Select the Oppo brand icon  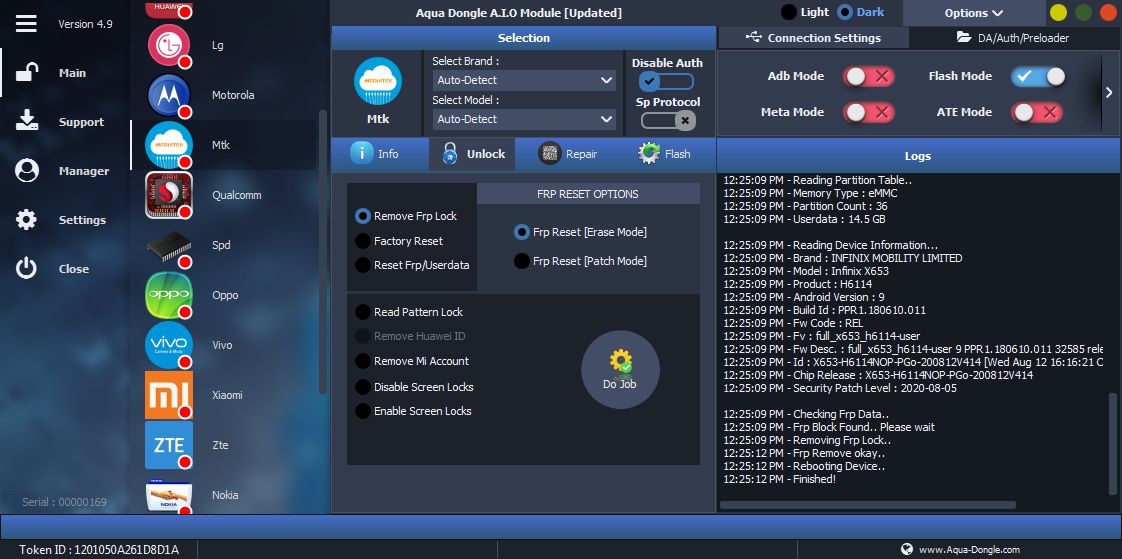coord(169,295)
